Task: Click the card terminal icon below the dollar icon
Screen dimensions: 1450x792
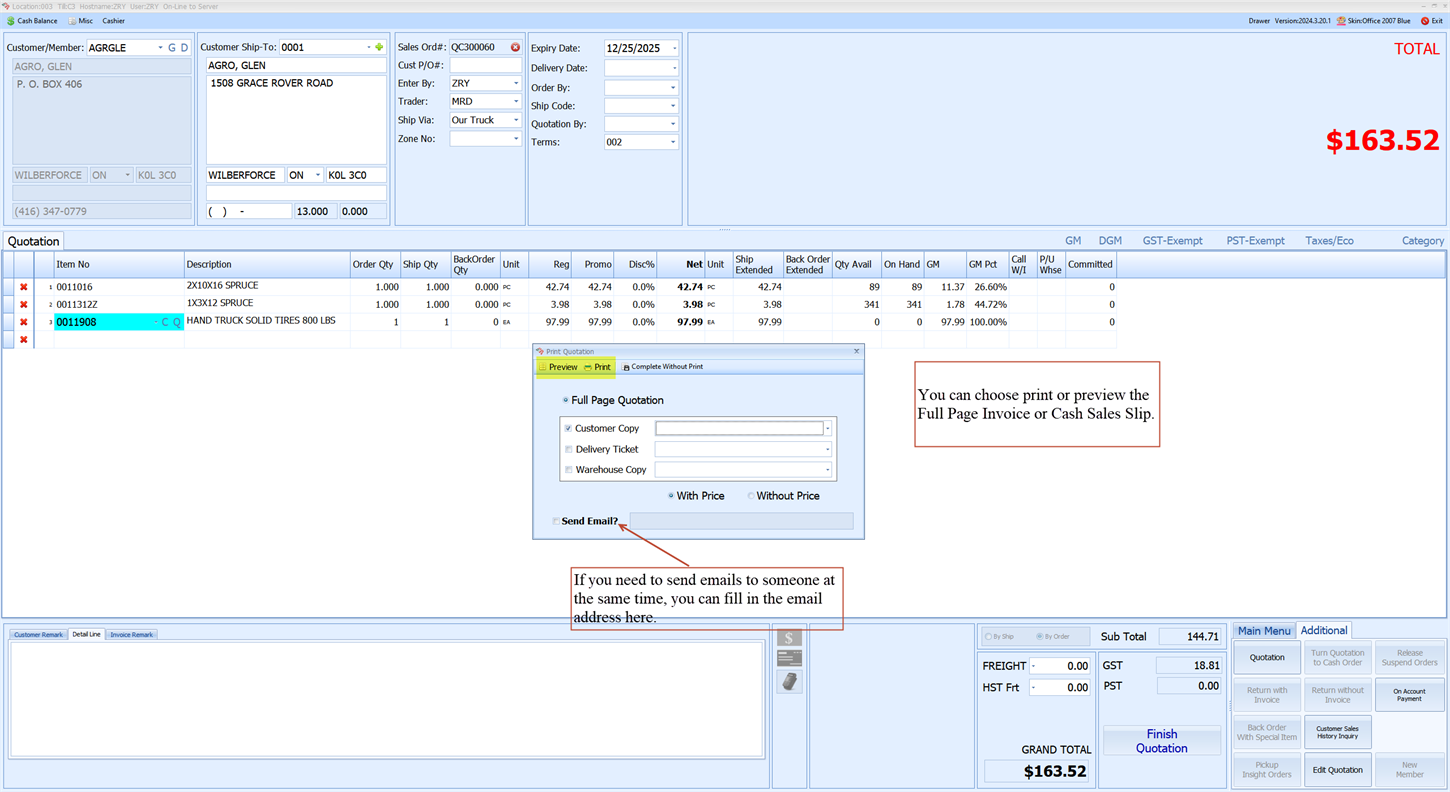Action: [789, 681]
